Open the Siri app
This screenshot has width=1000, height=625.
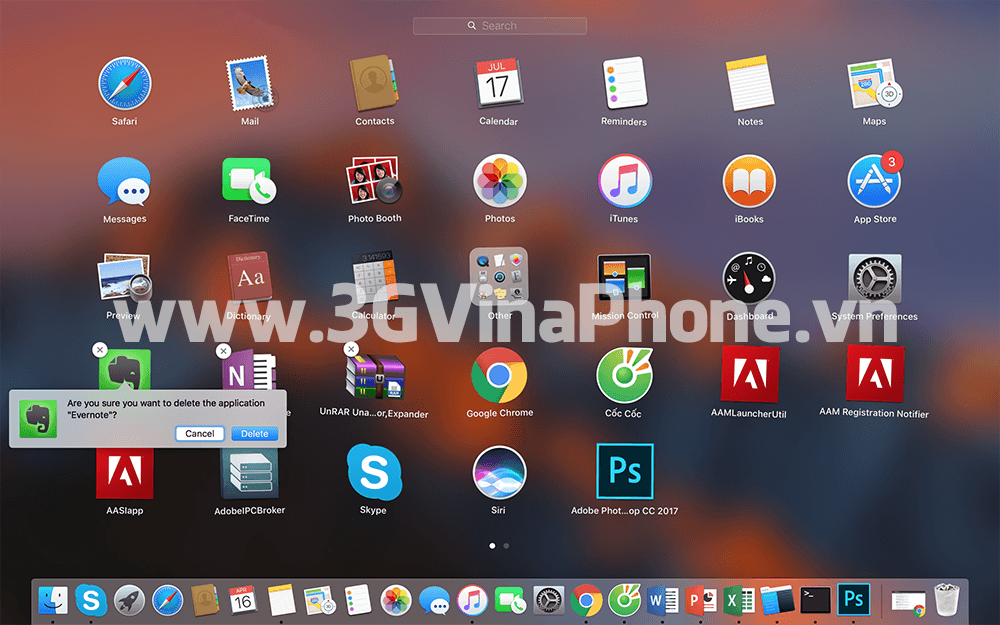tap(499, 473)
